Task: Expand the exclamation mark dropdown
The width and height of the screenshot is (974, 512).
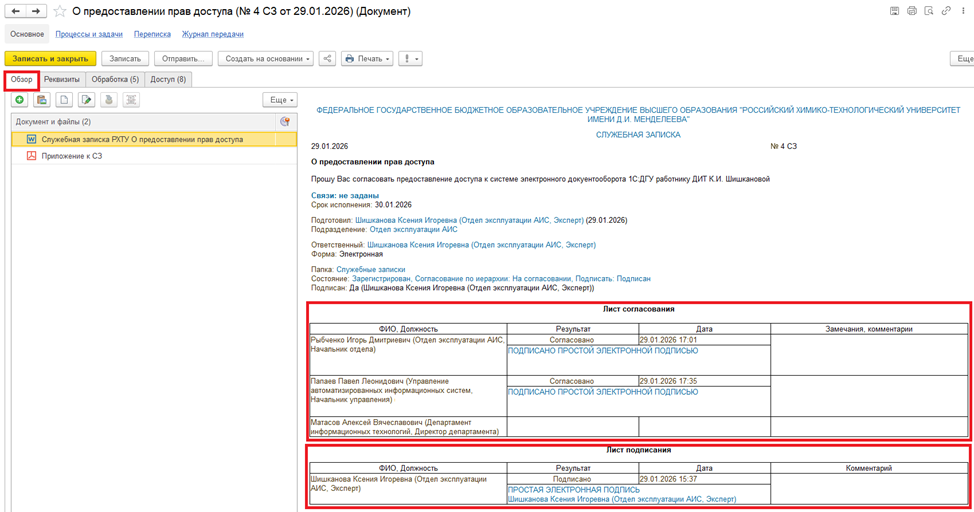Action: tap(411, 59)
